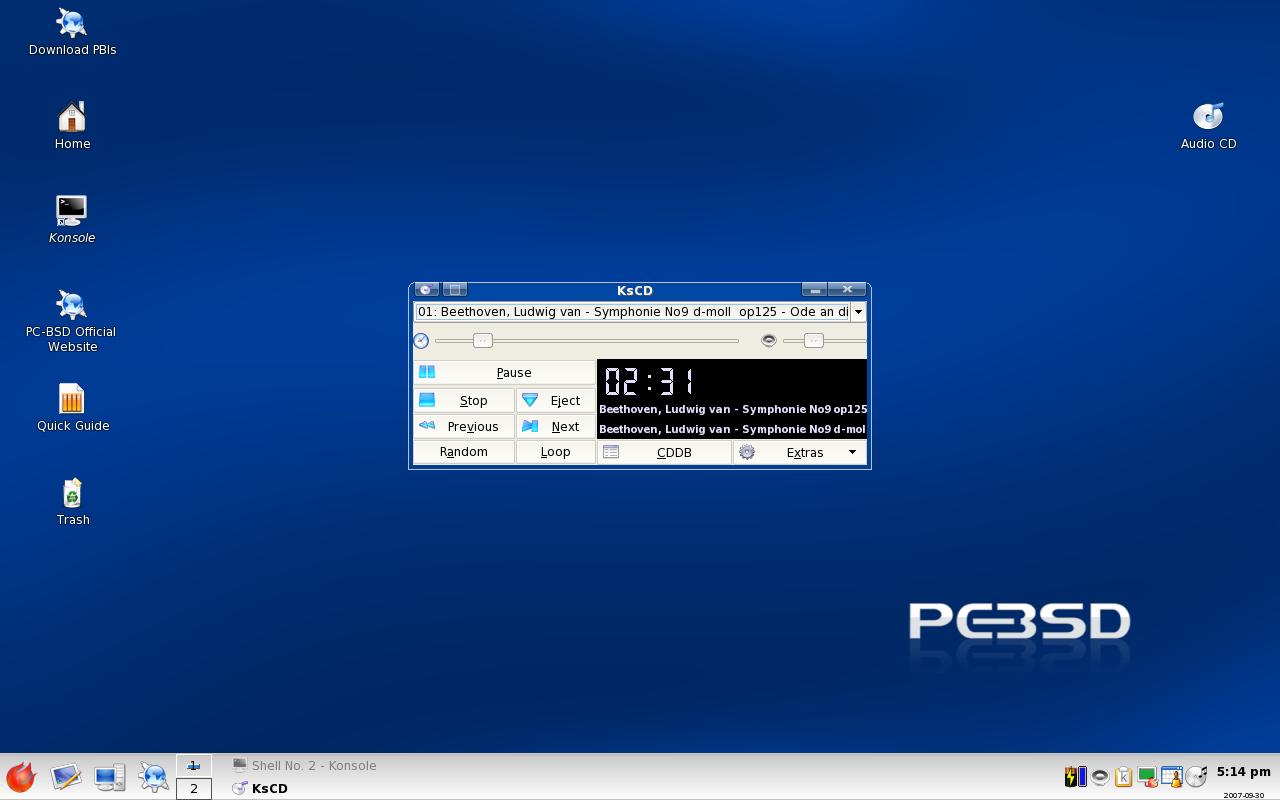Screen dimensions: 1280x800
Task: Skip to the Next track
Action: [x=556, y=426]
